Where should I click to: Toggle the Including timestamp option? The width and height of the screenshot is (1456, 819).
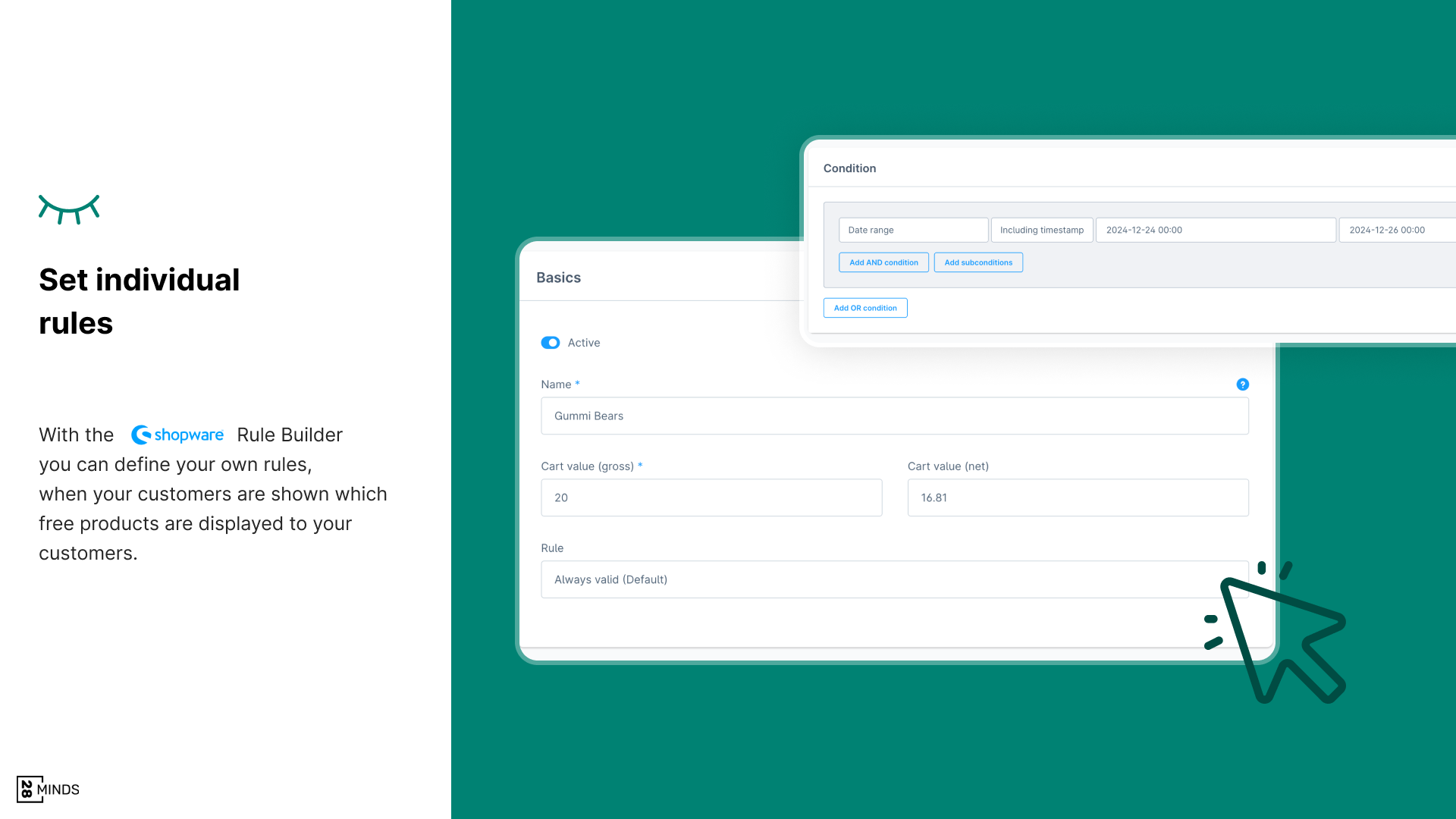tap(1041, 229)
